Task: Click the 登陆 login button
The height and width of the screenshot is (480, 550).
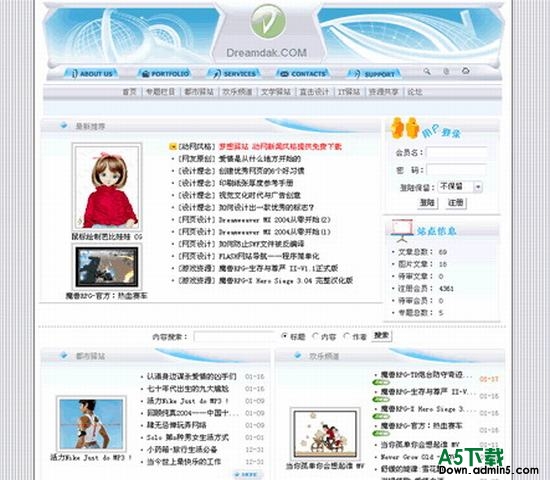Action: [427, 203]
